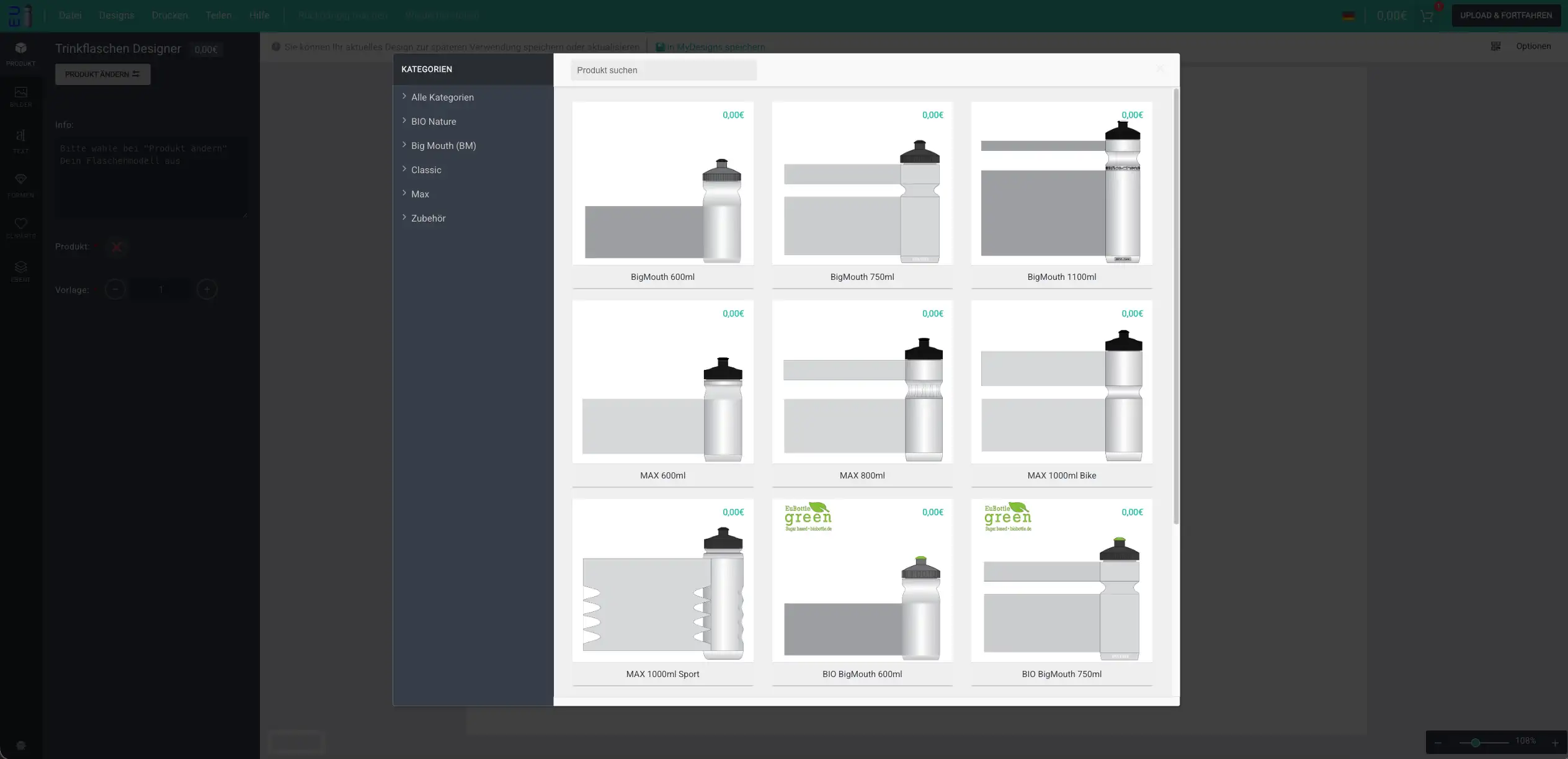Open the Teilen menu
This screenshot has height=759, width=1568.
click(x=218, y=16)
